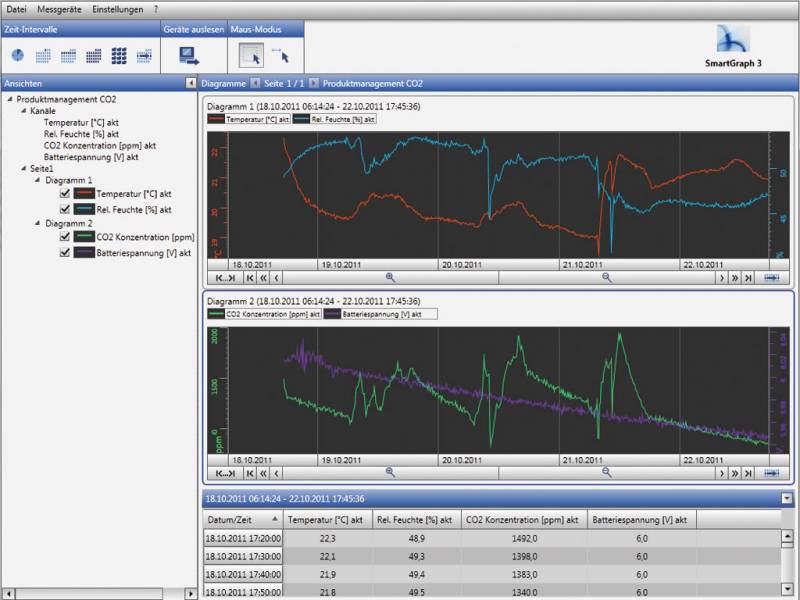
Task: Click green CO2 Konzentration color swatch in tree
Action: pos(84,237)
